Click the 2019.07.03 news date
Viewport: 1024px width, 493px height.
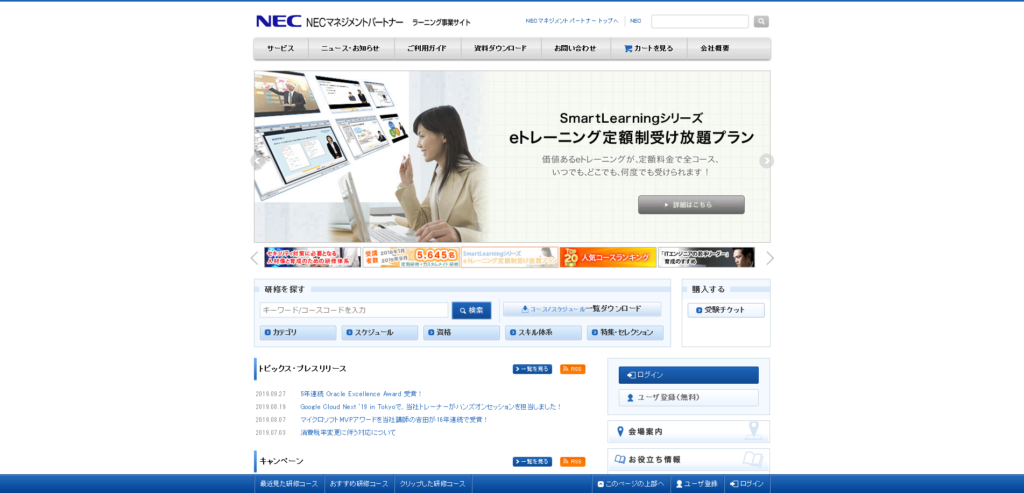268,433
